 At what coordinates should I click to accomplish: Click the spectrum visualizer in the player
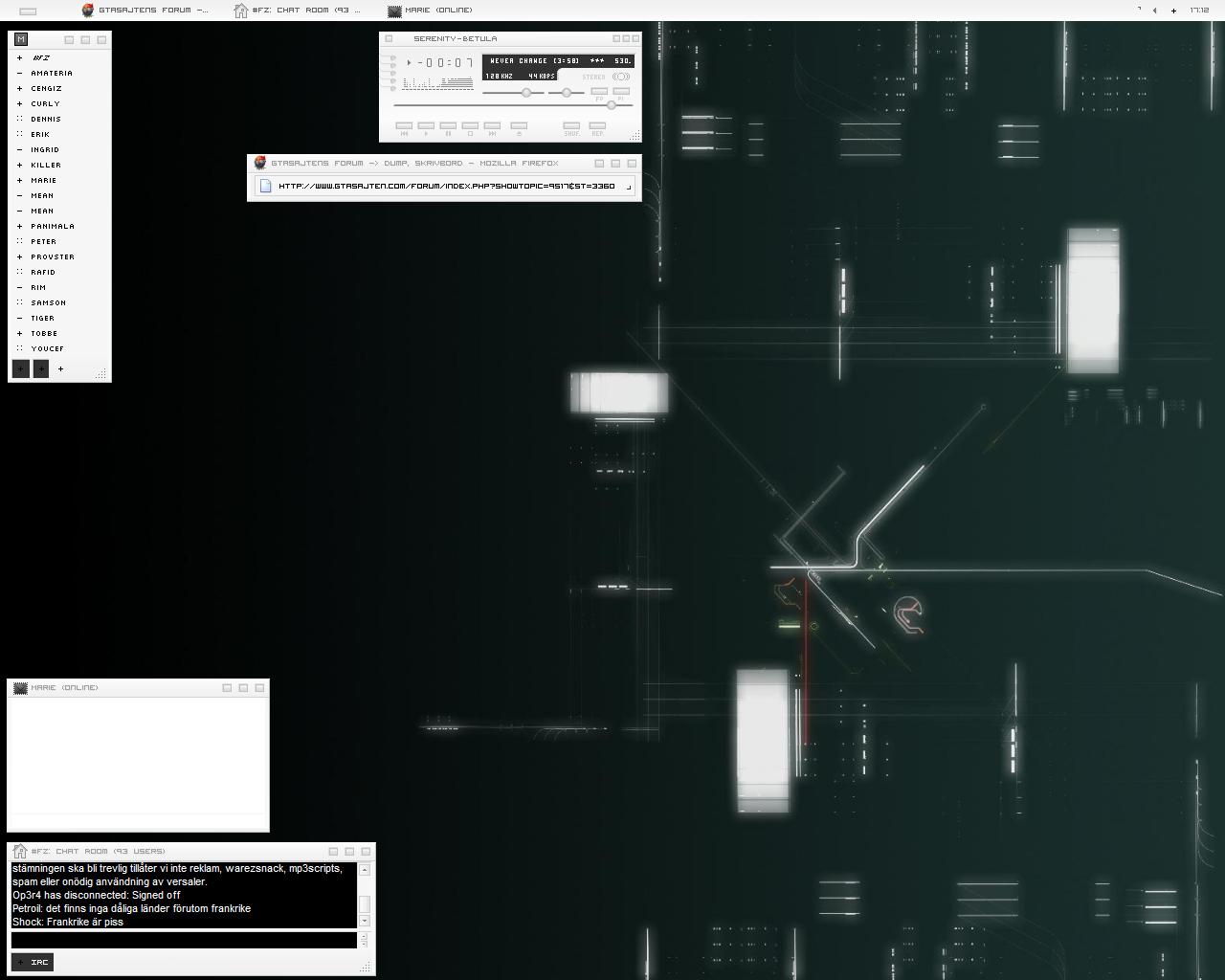pos(438,83)
